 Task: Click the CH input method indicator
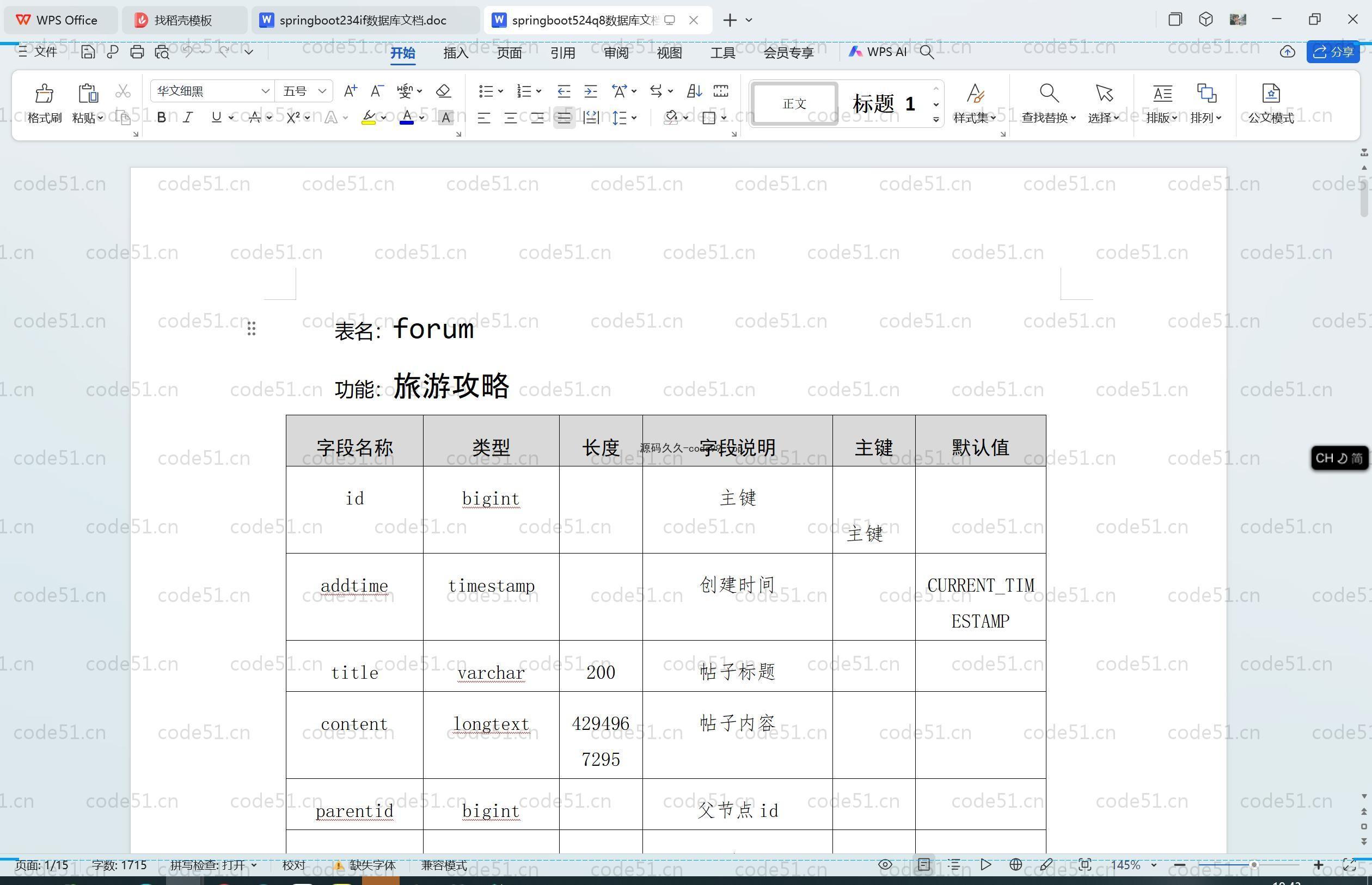(1339, 458)
